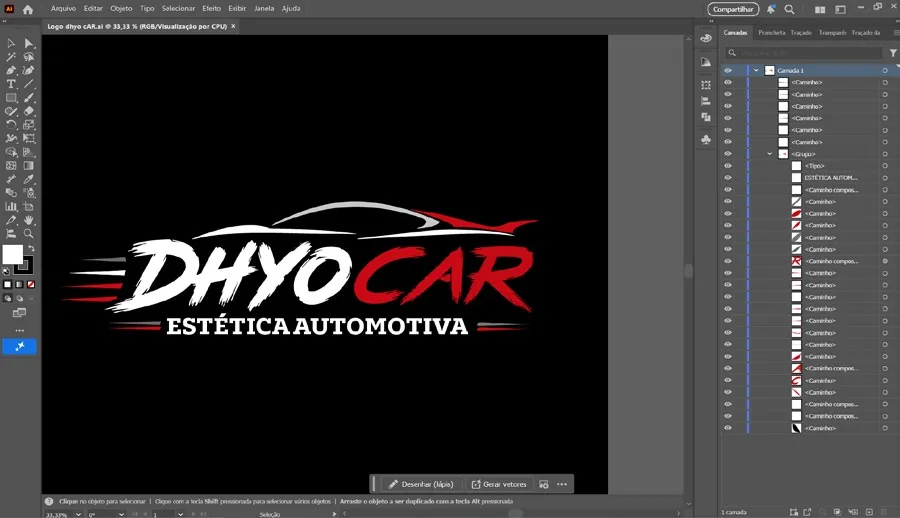Screen dimensions: 900x518
Task: Click the Home icon
Action: pyautogui.click(x=28, y=9)
